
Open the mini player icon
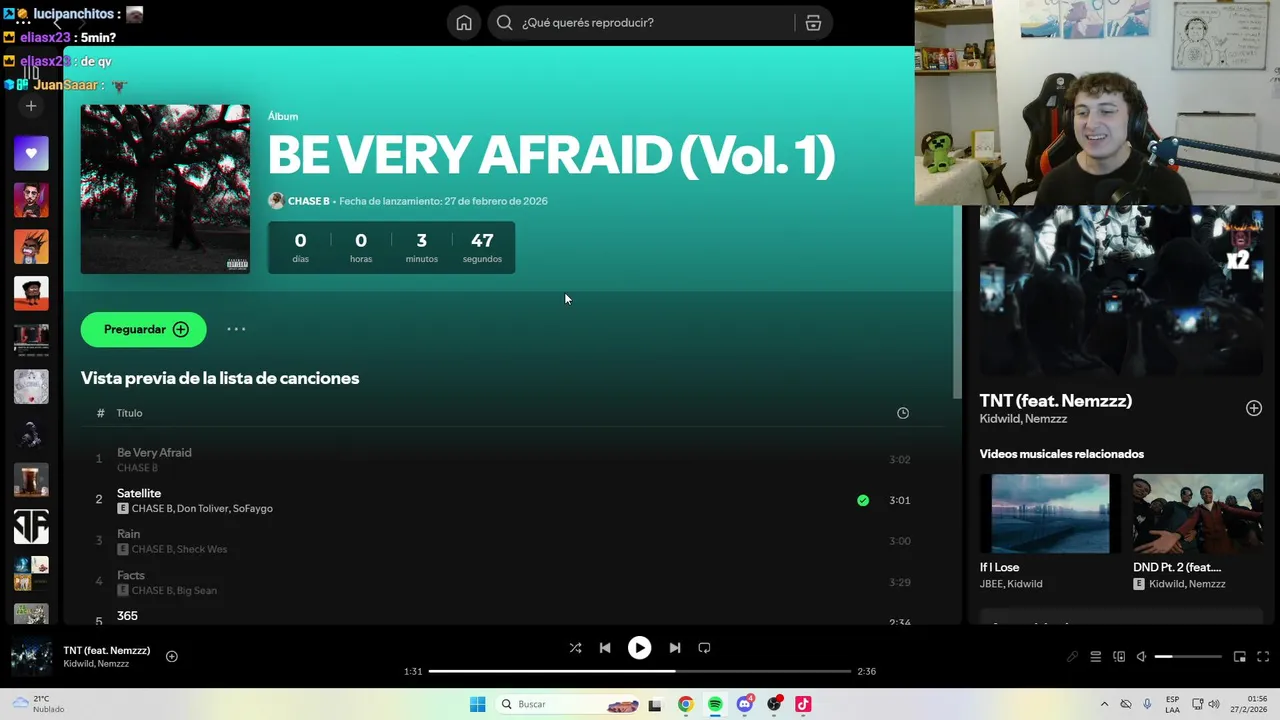click(x=1240, y=657)
